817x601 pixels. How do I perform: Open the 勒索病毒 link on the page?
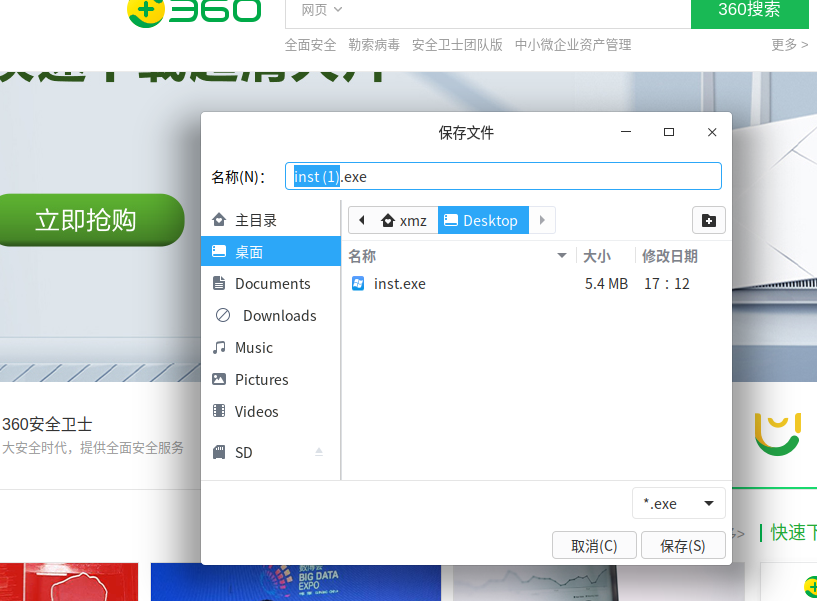click(374, 45)
